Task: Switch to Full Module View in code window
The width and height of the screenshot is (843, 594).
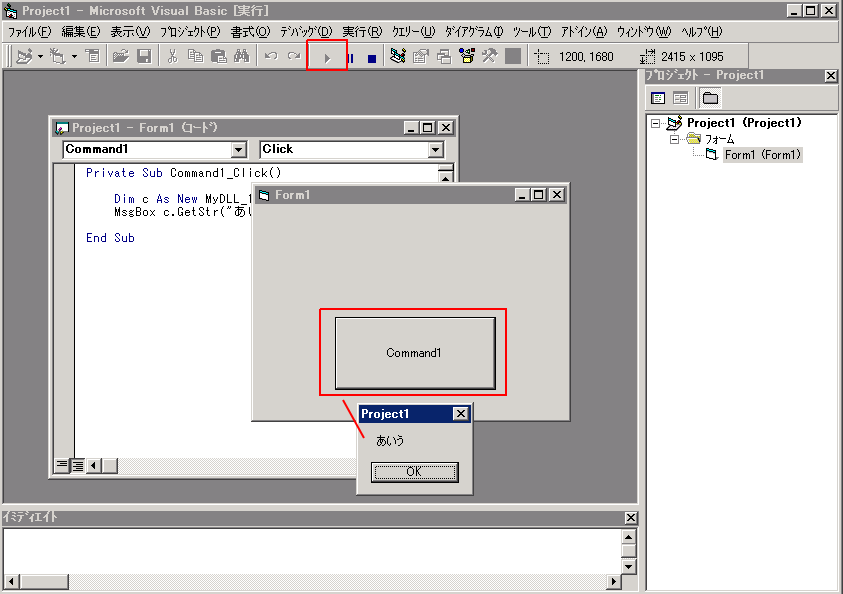Action: [x=76, y=465]
